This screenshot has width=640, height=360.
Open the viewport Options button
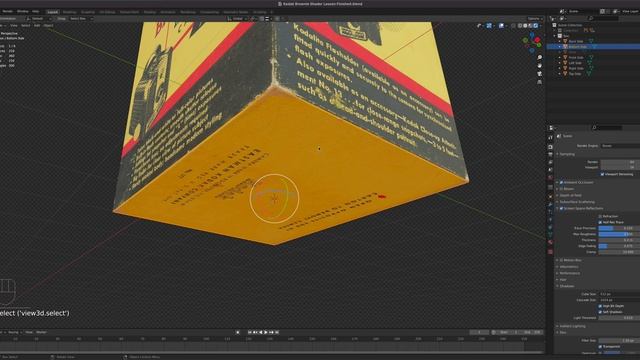535,19
